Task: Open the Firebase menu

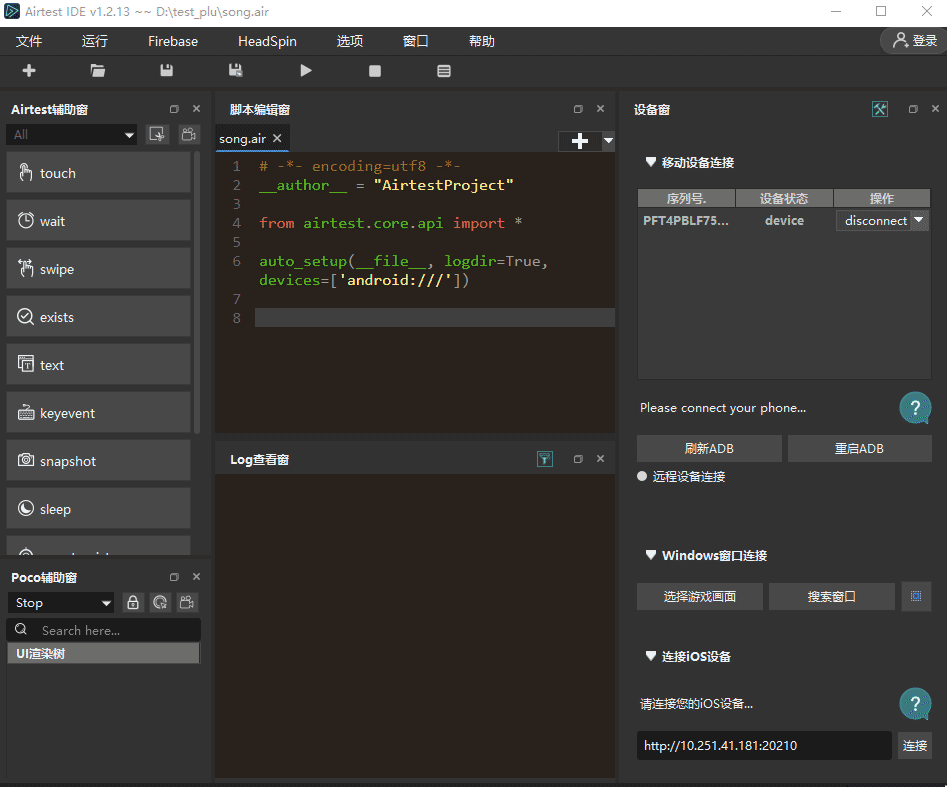Action: pos(173,41)
